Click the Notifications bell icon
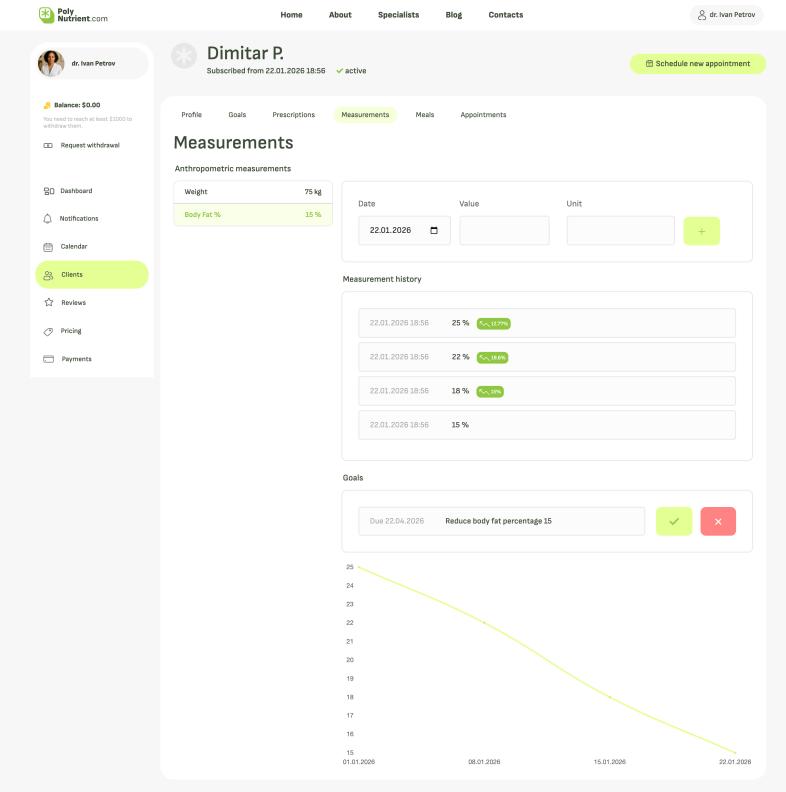 click(x=47, y=219)
